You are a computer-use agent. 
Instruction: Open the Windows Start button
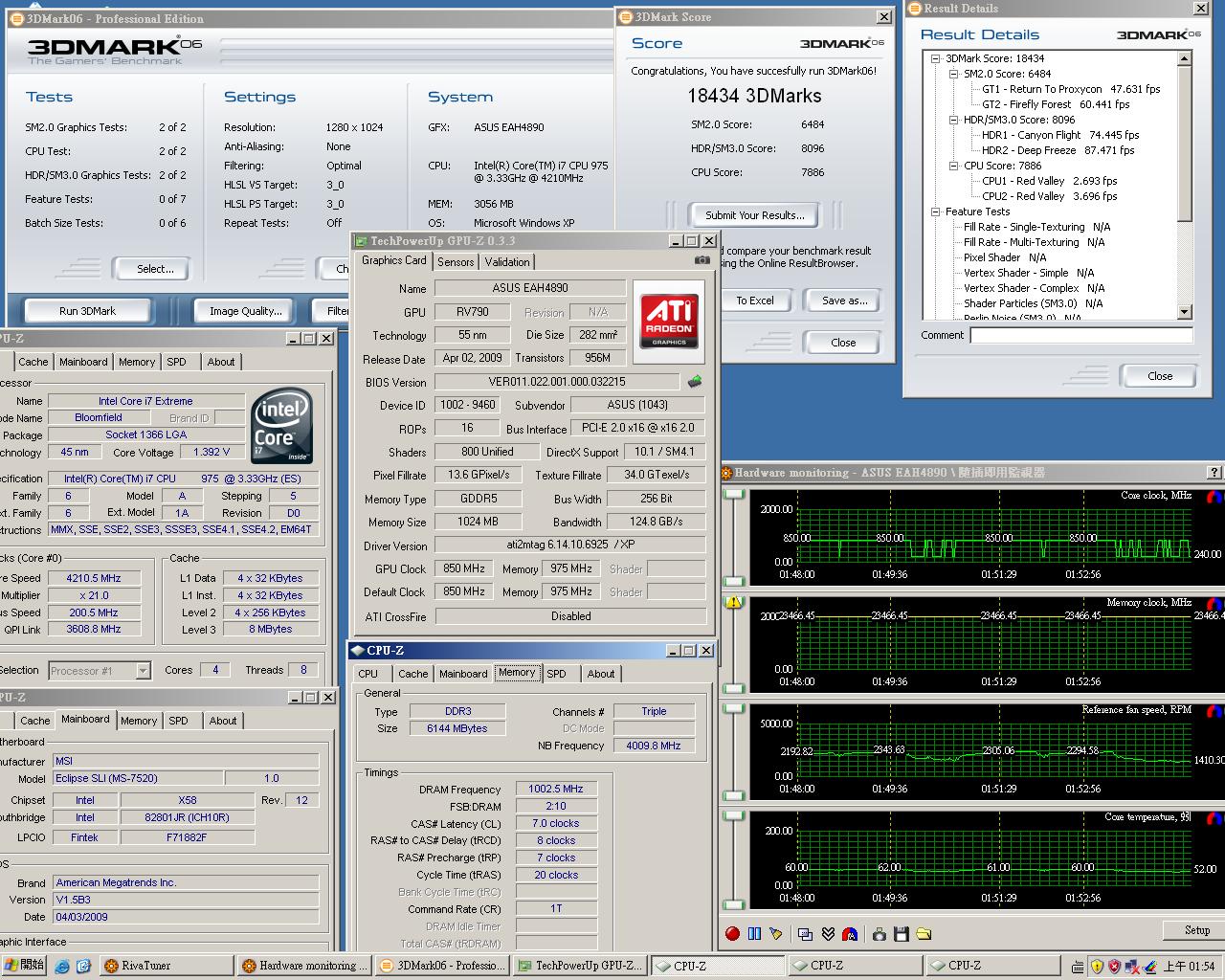point(25,966)
